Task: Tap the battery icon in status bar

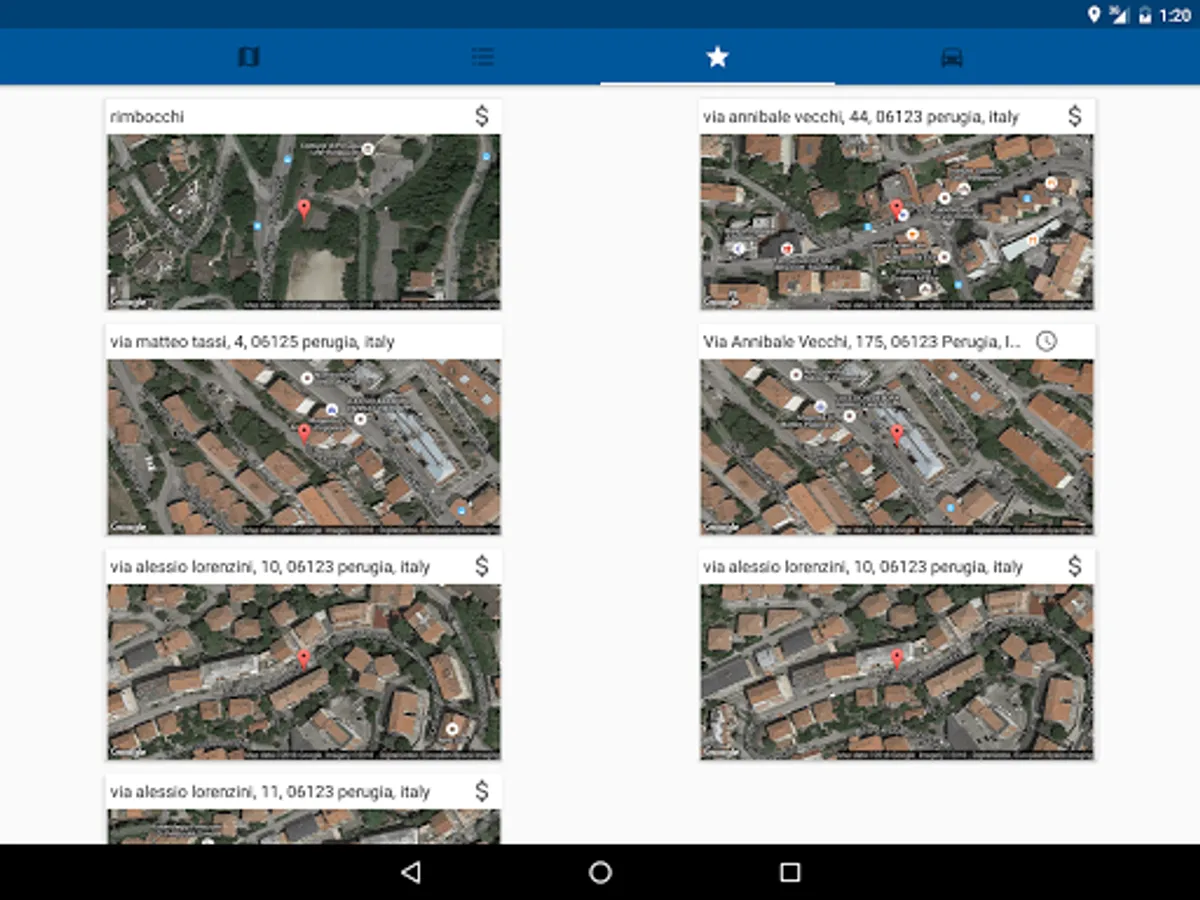Action: (x=1145, y=14)
